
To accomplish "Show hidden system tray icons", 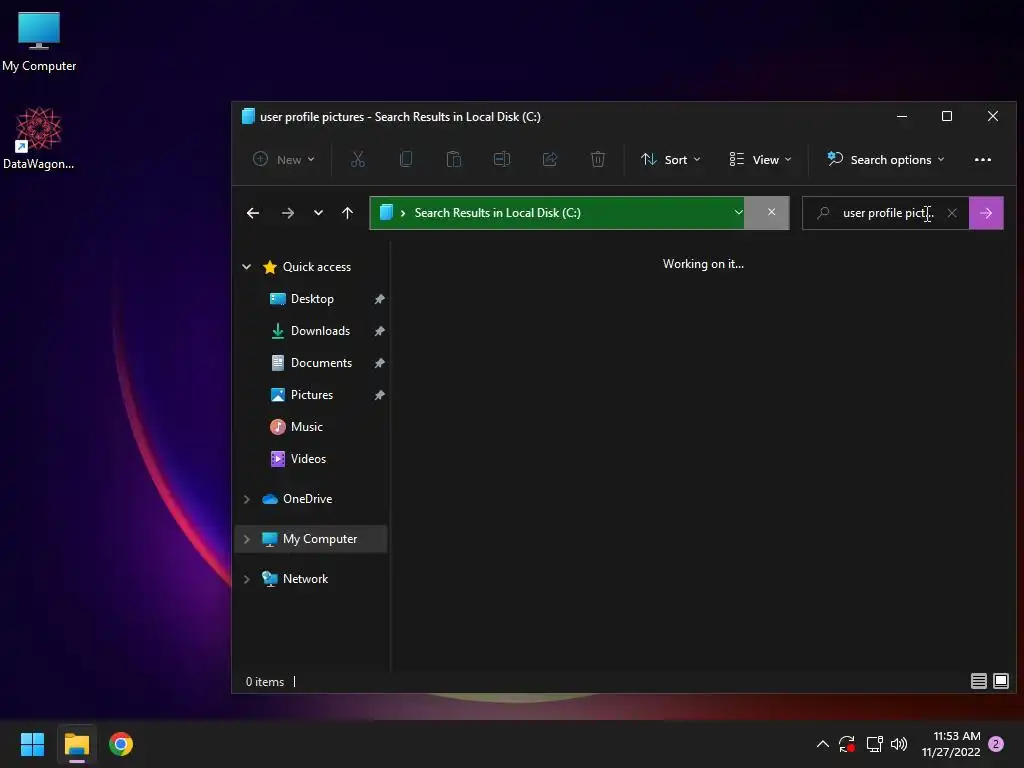I will (x=823, y=744).
